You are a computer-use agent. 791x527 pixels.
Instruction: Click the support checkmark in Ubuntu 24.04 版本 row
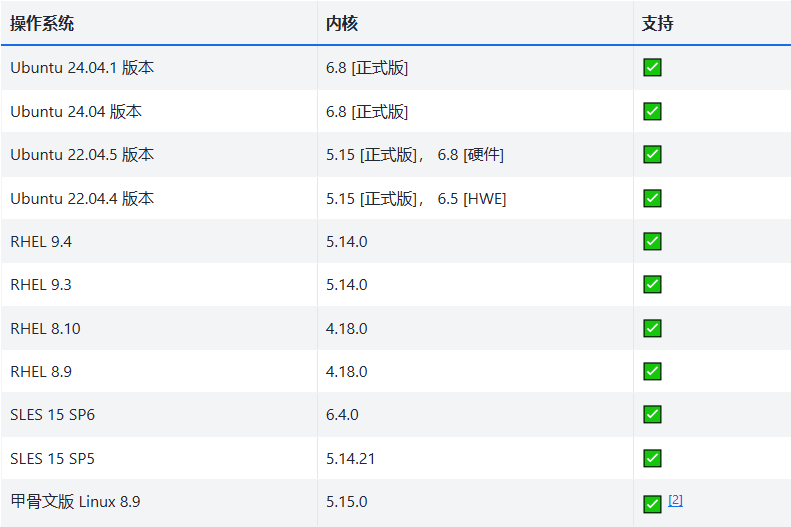click(x=652, y=111)
